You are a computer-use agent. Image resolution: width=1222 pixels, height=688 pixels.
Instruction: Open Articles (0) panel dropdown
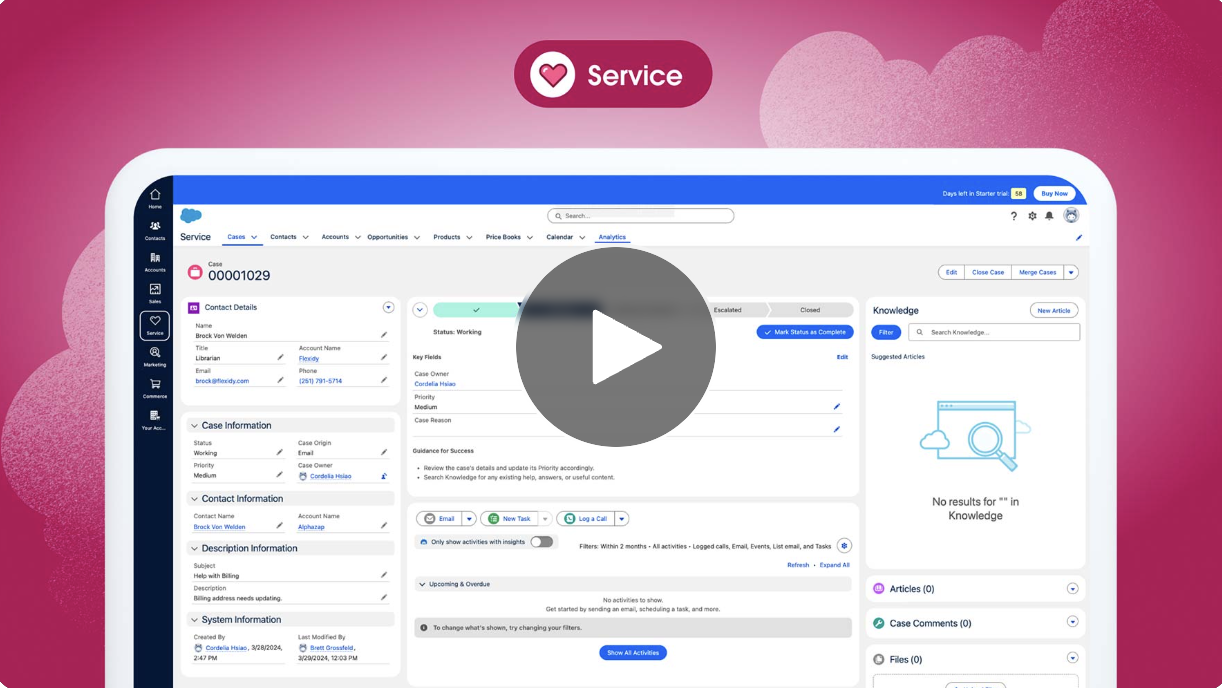[x=1073, y=589]
